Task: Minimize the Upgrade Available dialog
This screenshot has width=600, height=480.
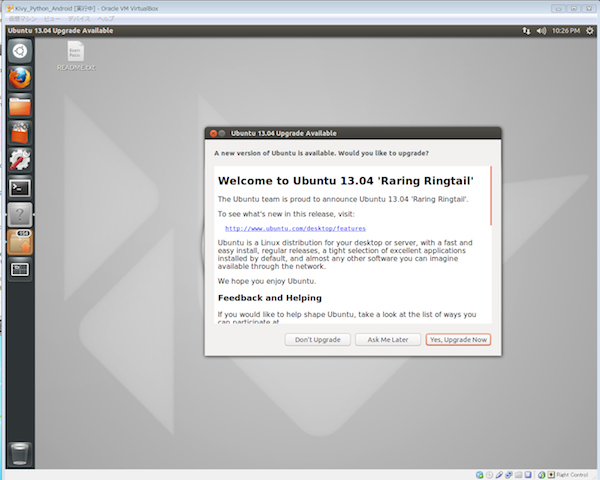Action: point(222,133)
